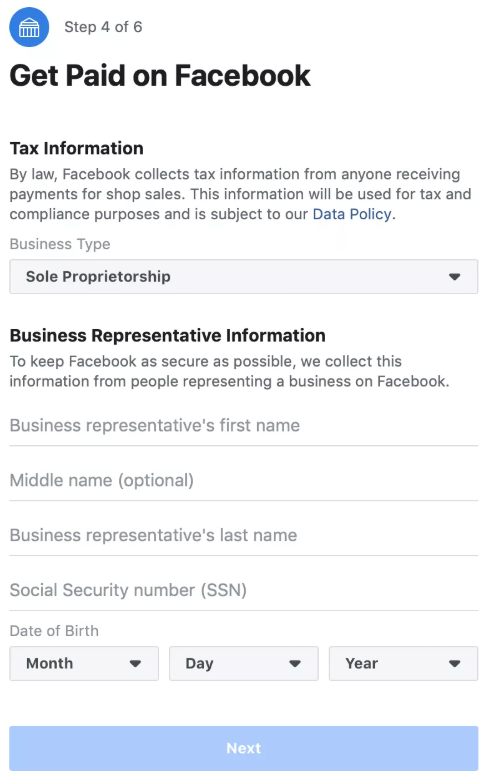480x772 pixels.
Task: Click the business representative's last name field
Action: pyautogui.click(x=244, y=535)
